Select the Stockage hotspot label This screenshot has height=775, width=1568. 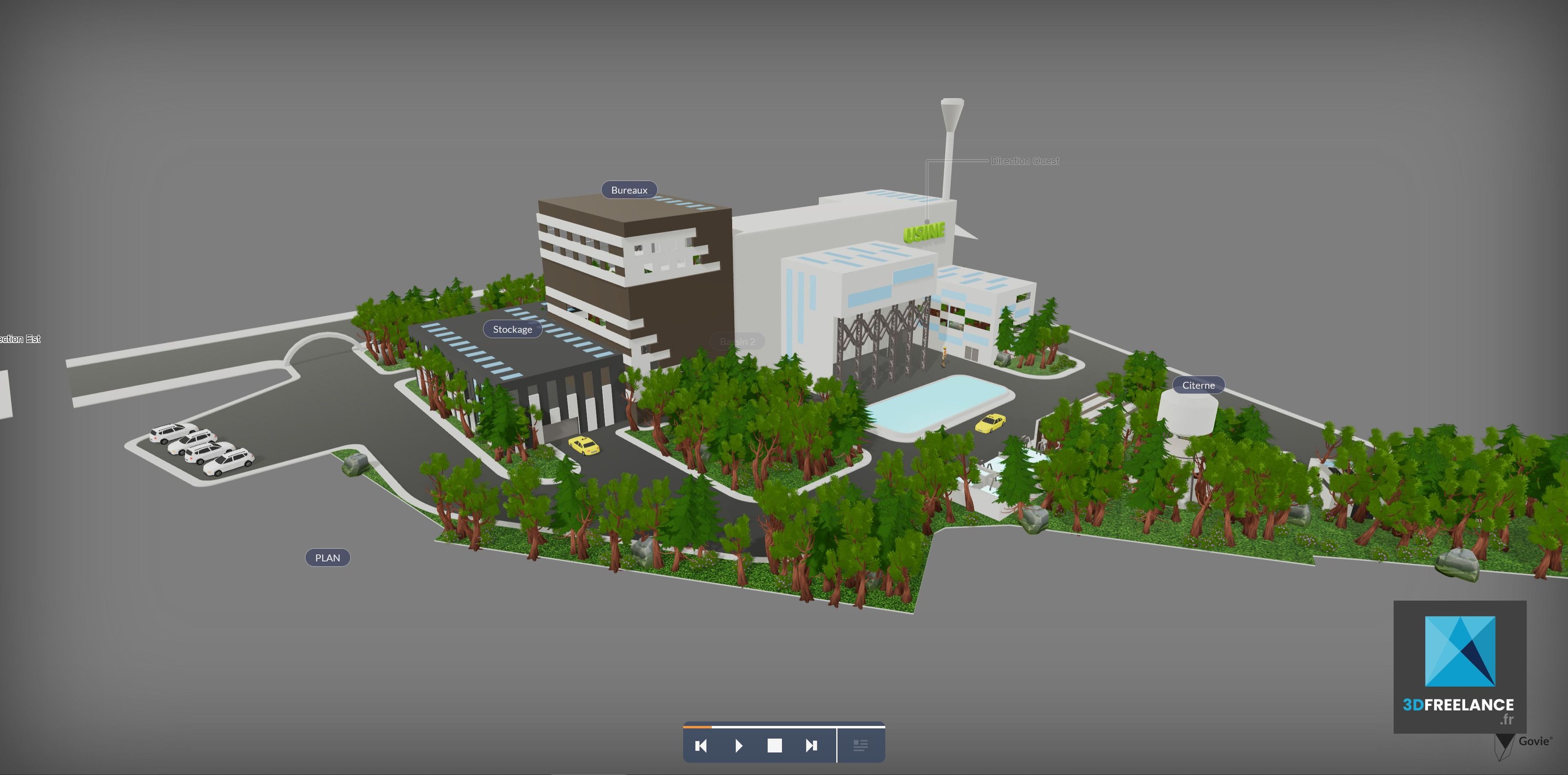512,329
